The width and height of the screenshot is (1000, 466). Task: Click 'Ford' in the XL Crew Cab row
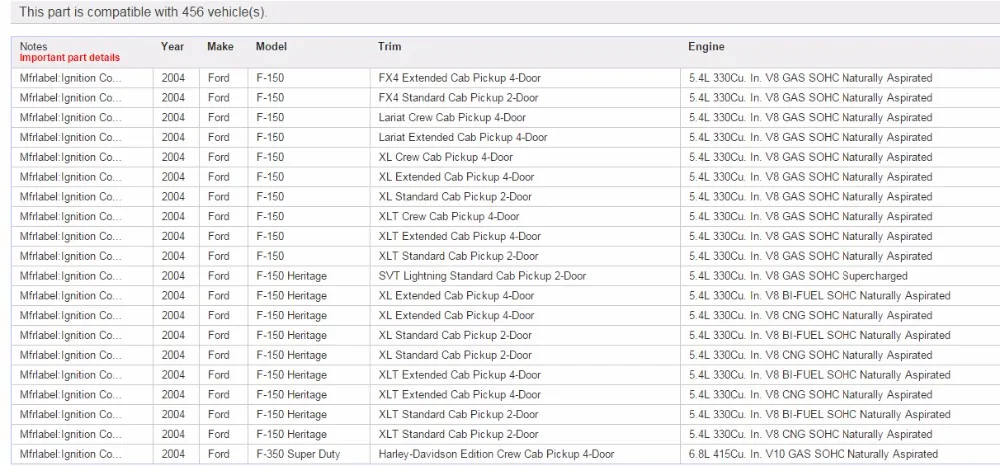point(219,157)
